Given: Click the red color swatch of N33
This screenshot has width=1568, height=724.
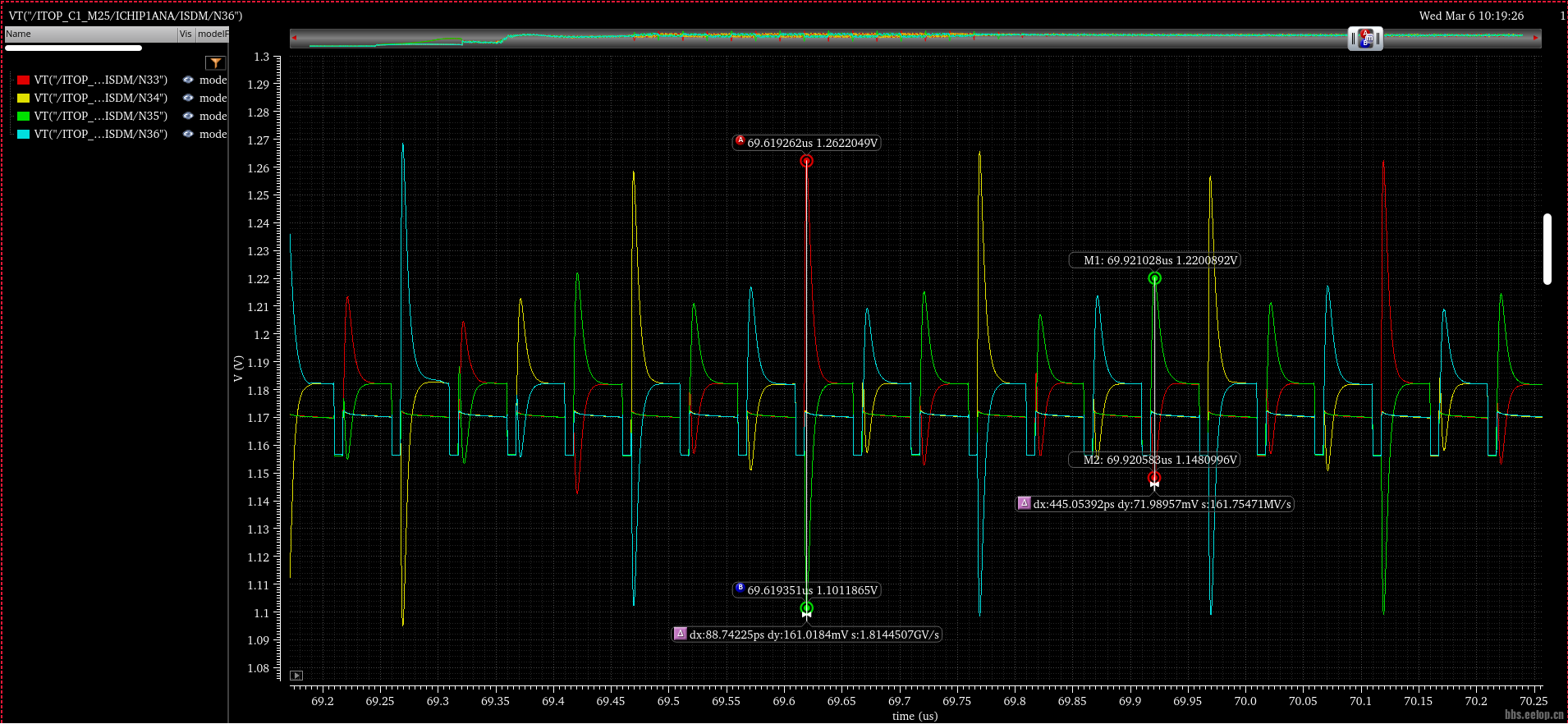Looking at the screenshot, I should pos(23,80).
